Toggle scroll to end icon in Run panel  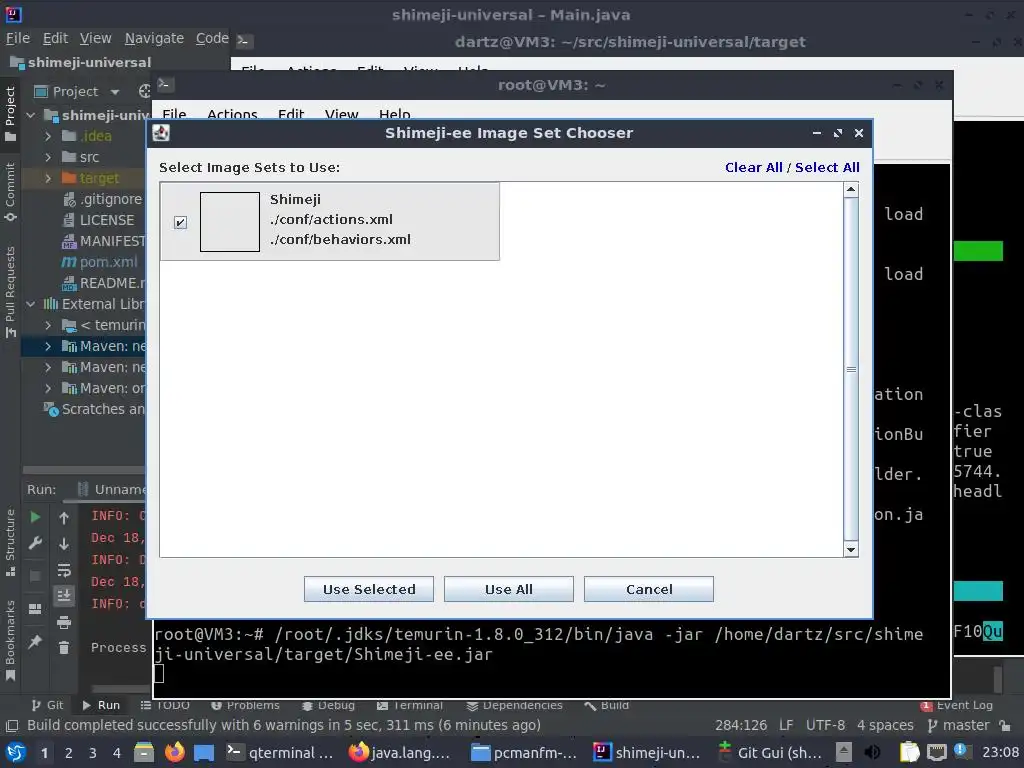point(64,596)
